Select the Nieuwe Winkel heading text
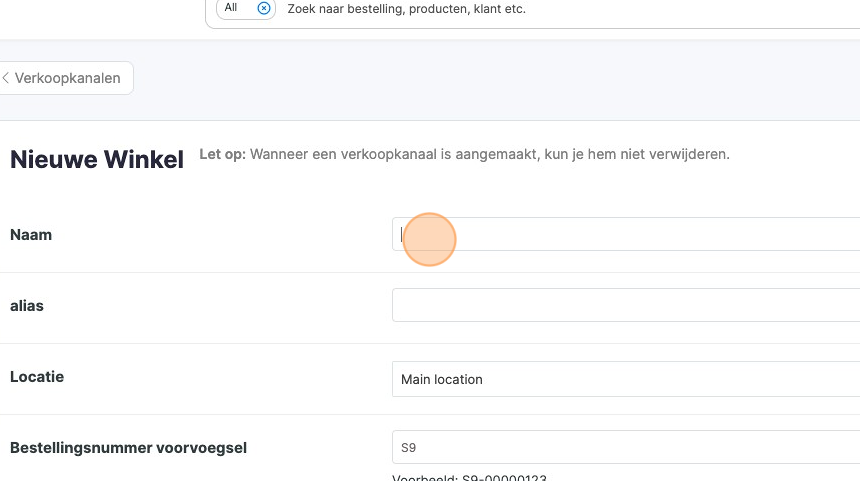860x481 pixels. [97, 160]
